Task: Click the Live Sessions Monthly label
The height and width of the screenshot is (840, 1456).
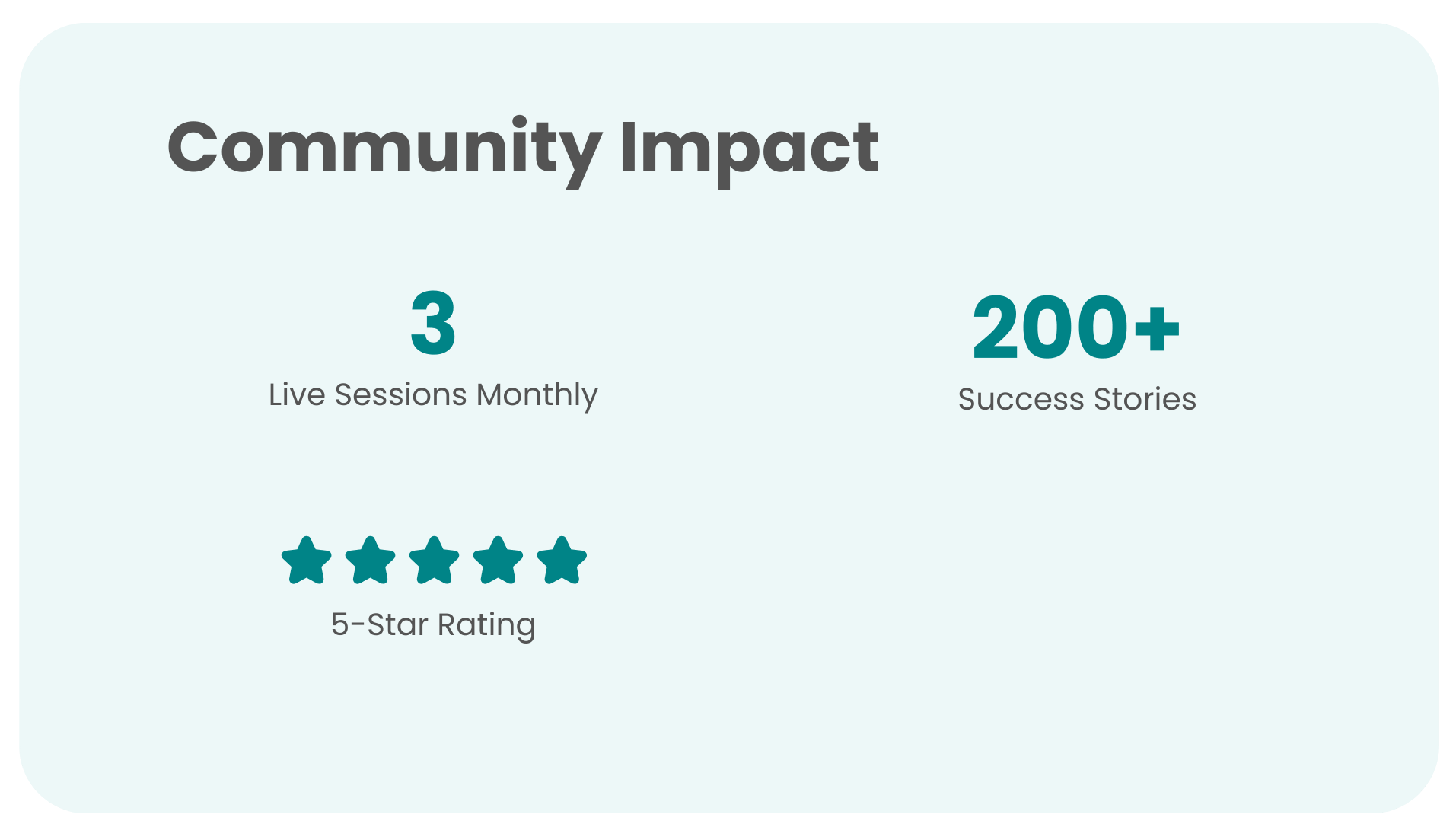Action: point(433,395)
